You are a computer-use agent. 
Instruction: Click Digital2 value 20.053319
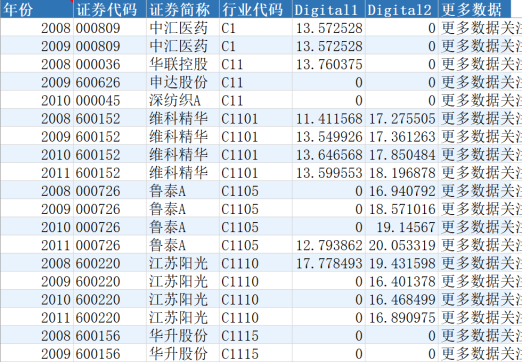pos(402,245)
